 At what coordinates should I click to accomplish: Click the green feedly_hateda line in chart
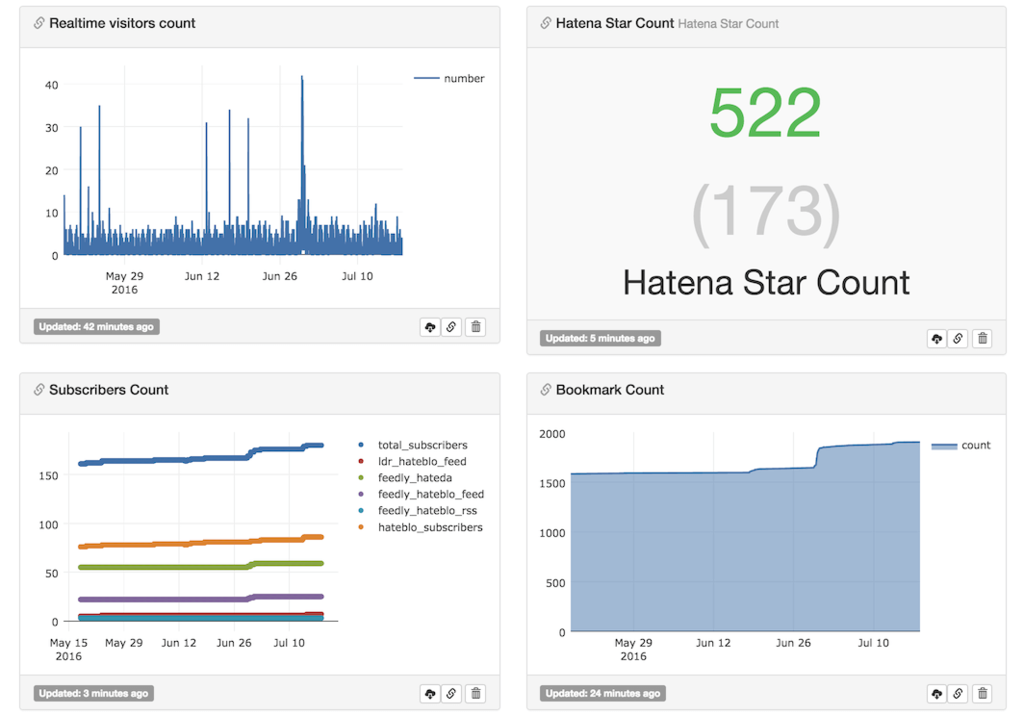pos(201,566)
